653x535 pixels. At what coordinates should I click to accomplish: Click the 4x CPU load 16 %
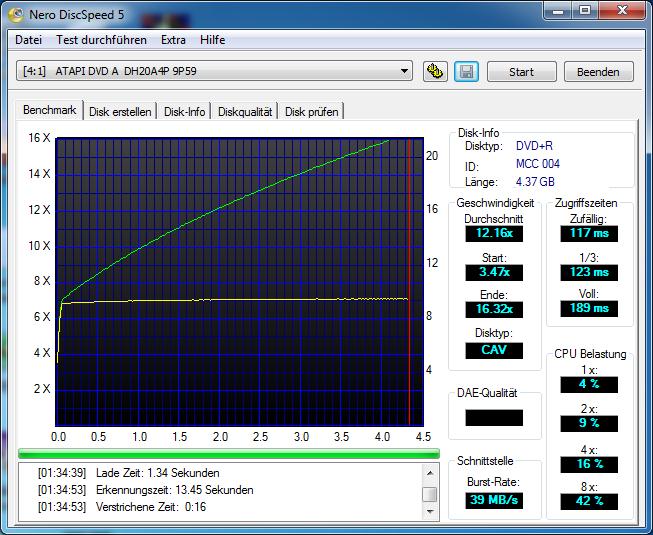tap(589, 464)
